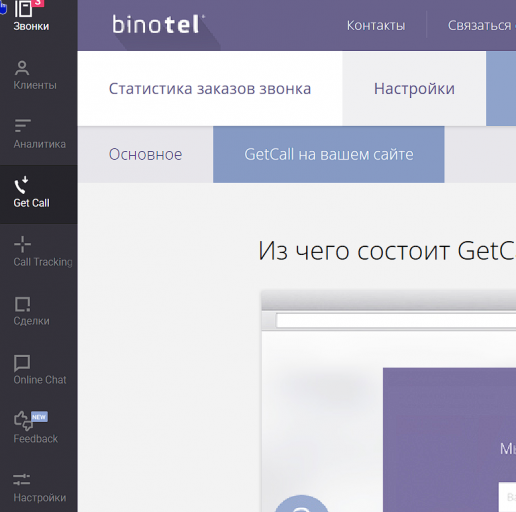The width and height of the screenshot is (516, 512).
Task: Click the Звонки sidebar label
Action: (x=31, y=26)
